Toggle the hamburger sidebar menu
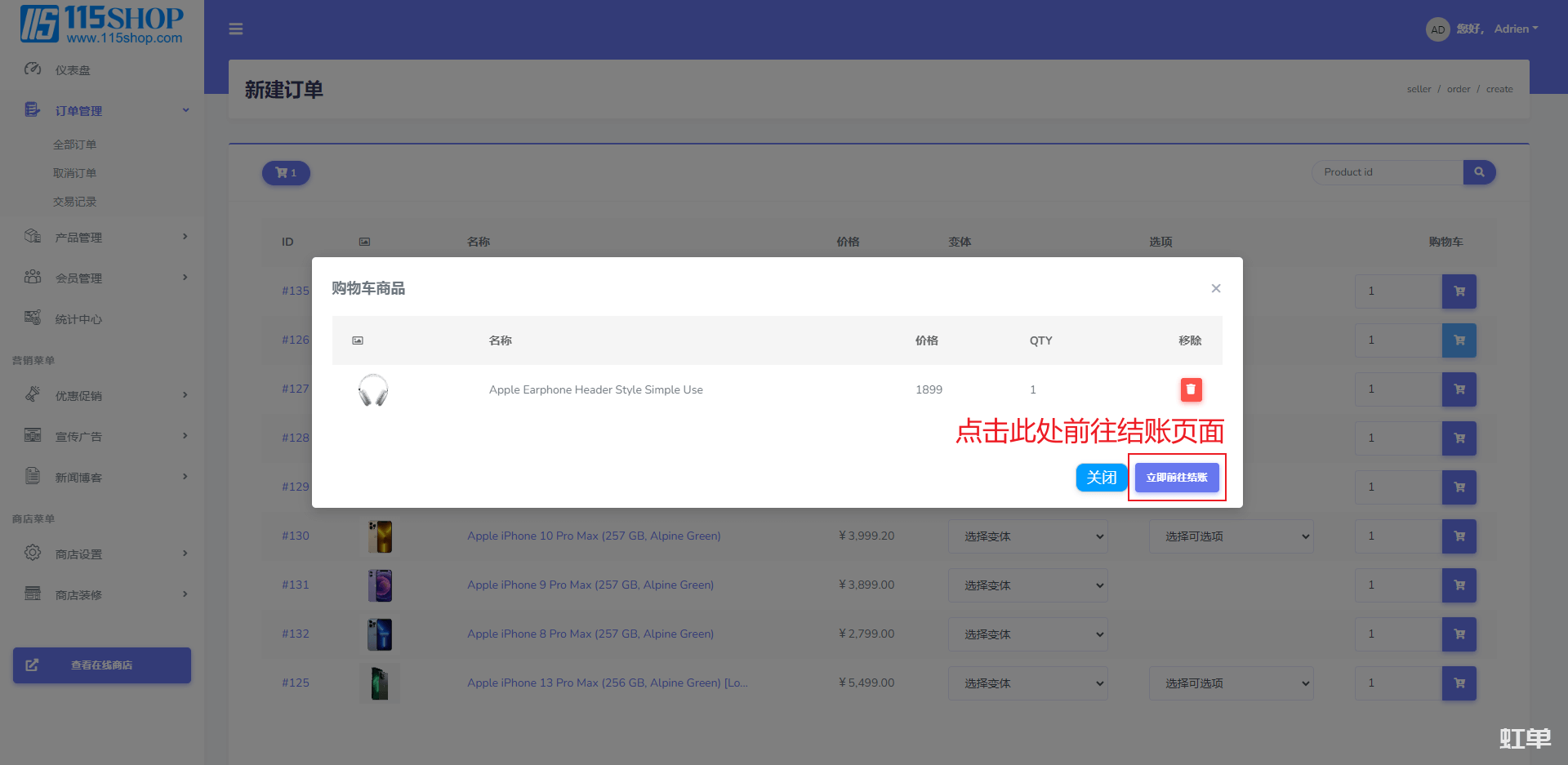 (236, 29)
